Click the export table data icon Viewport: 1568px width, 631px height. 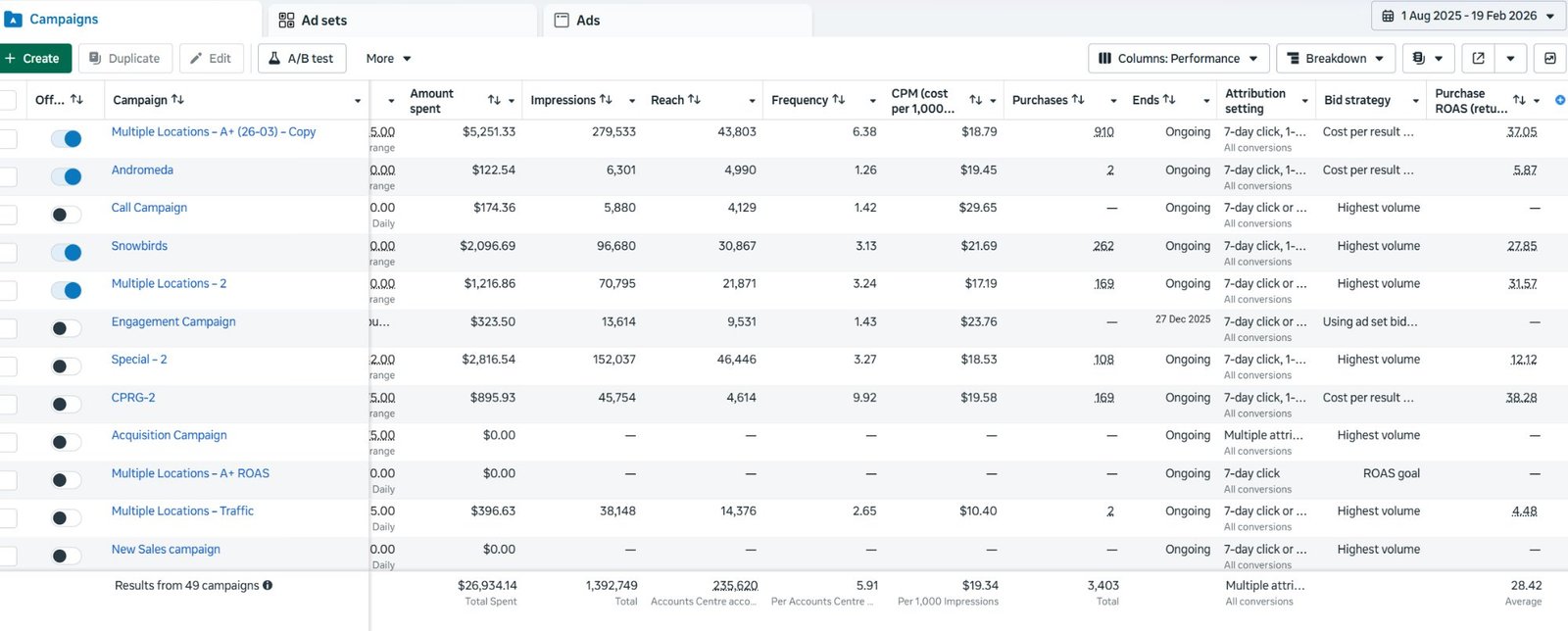point(1478,59)
